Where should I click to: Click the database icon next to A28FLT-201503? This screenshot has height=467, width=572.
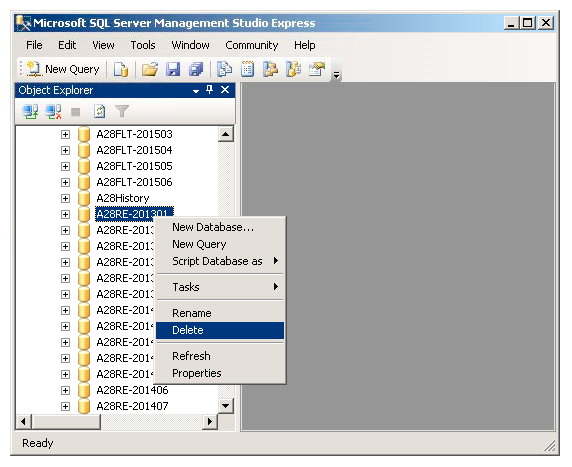point(84,134)
